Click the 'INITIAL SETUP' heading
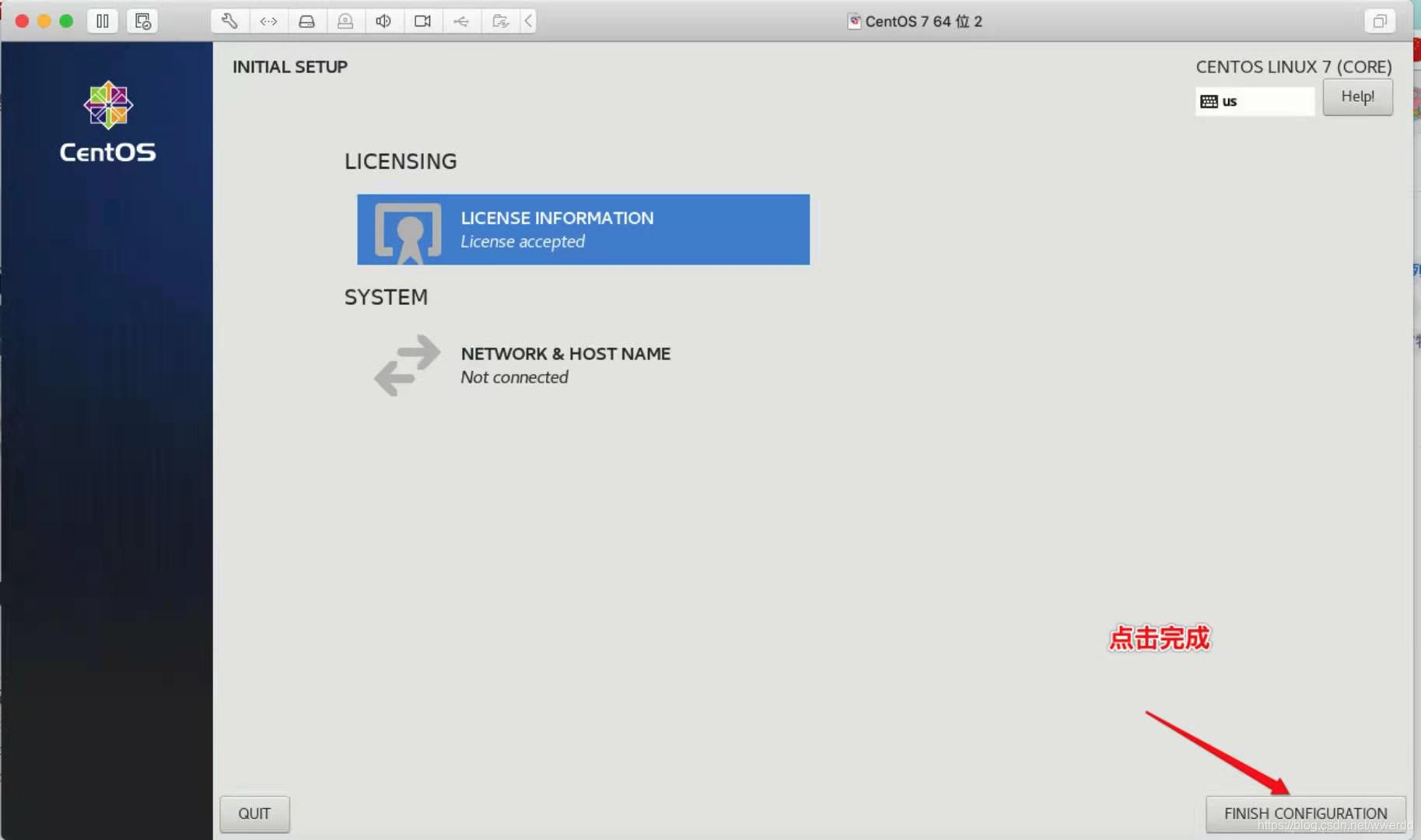The width and height of the screenshot is (1421, 840). pos(290,67)
